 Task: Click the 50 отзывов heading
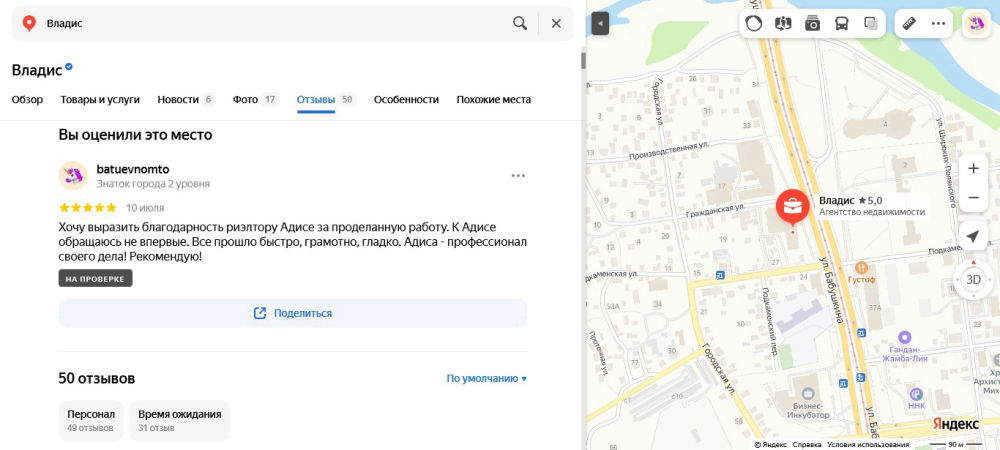(97, 378)
